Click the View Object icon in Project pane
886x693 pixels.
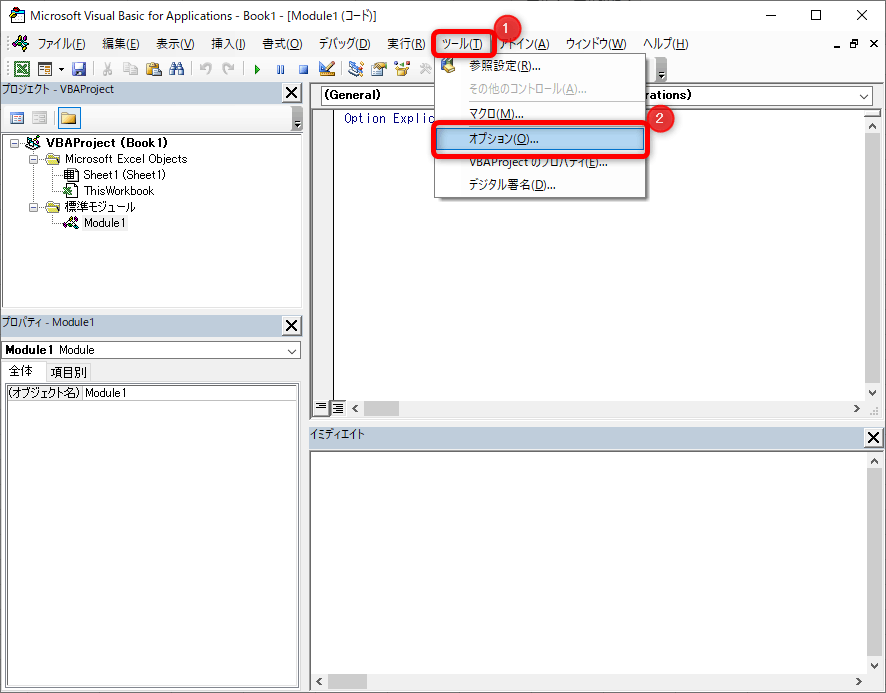point(40,118)
